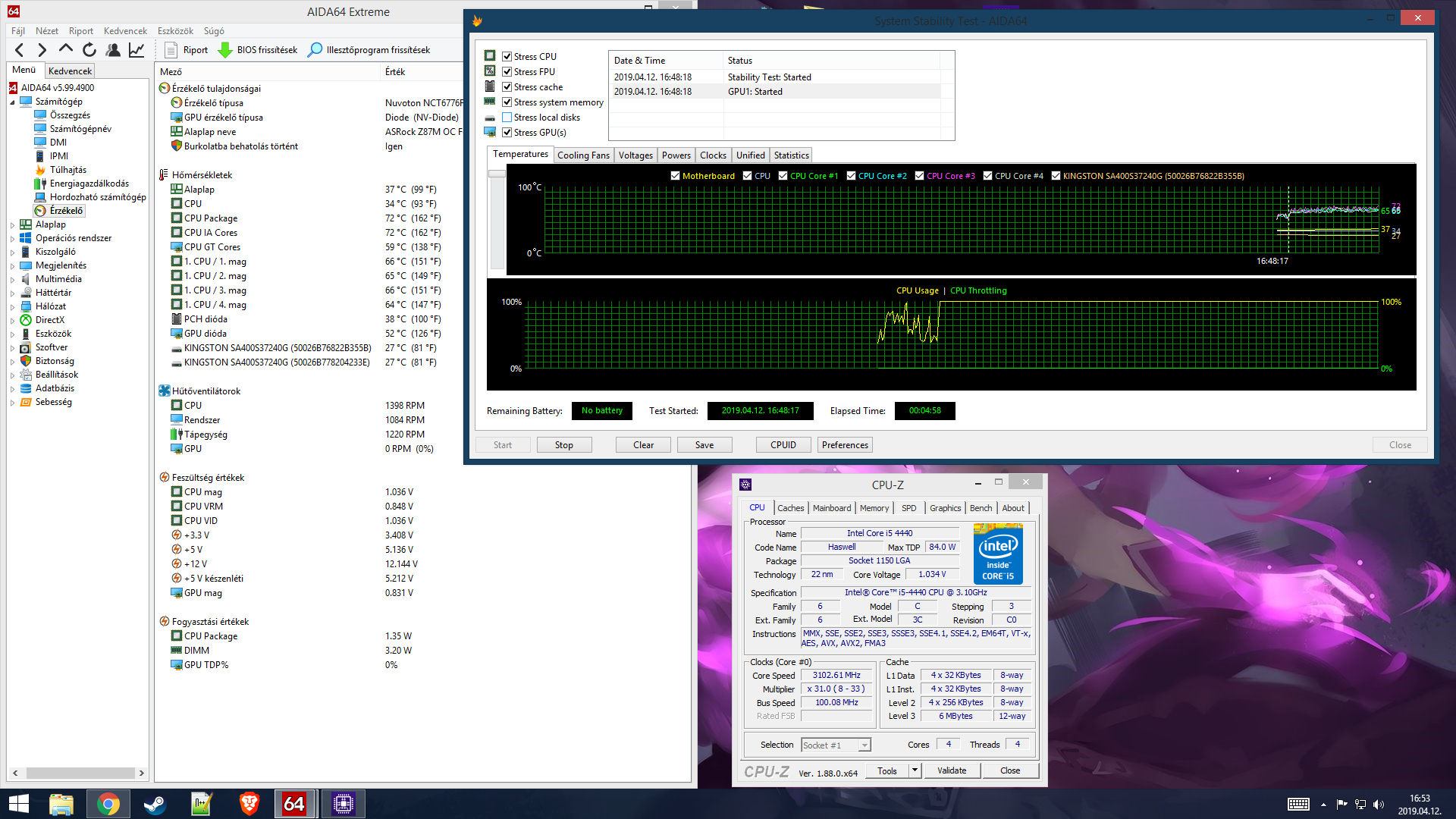The height and width of the screenshot is (819, 1456).
Task: Open Steam from the Windows taskbar
Action: 155,804
